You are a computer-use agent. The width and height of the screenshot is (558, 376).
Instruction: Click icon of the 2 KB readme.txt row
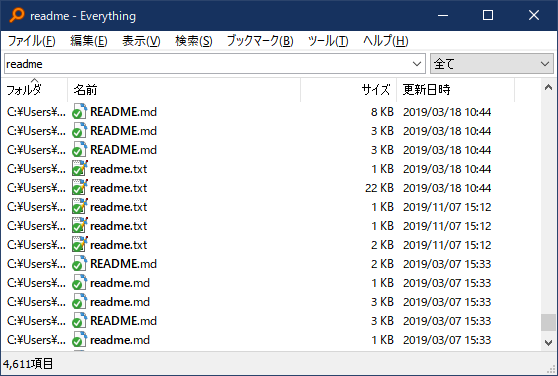[79, 245]
